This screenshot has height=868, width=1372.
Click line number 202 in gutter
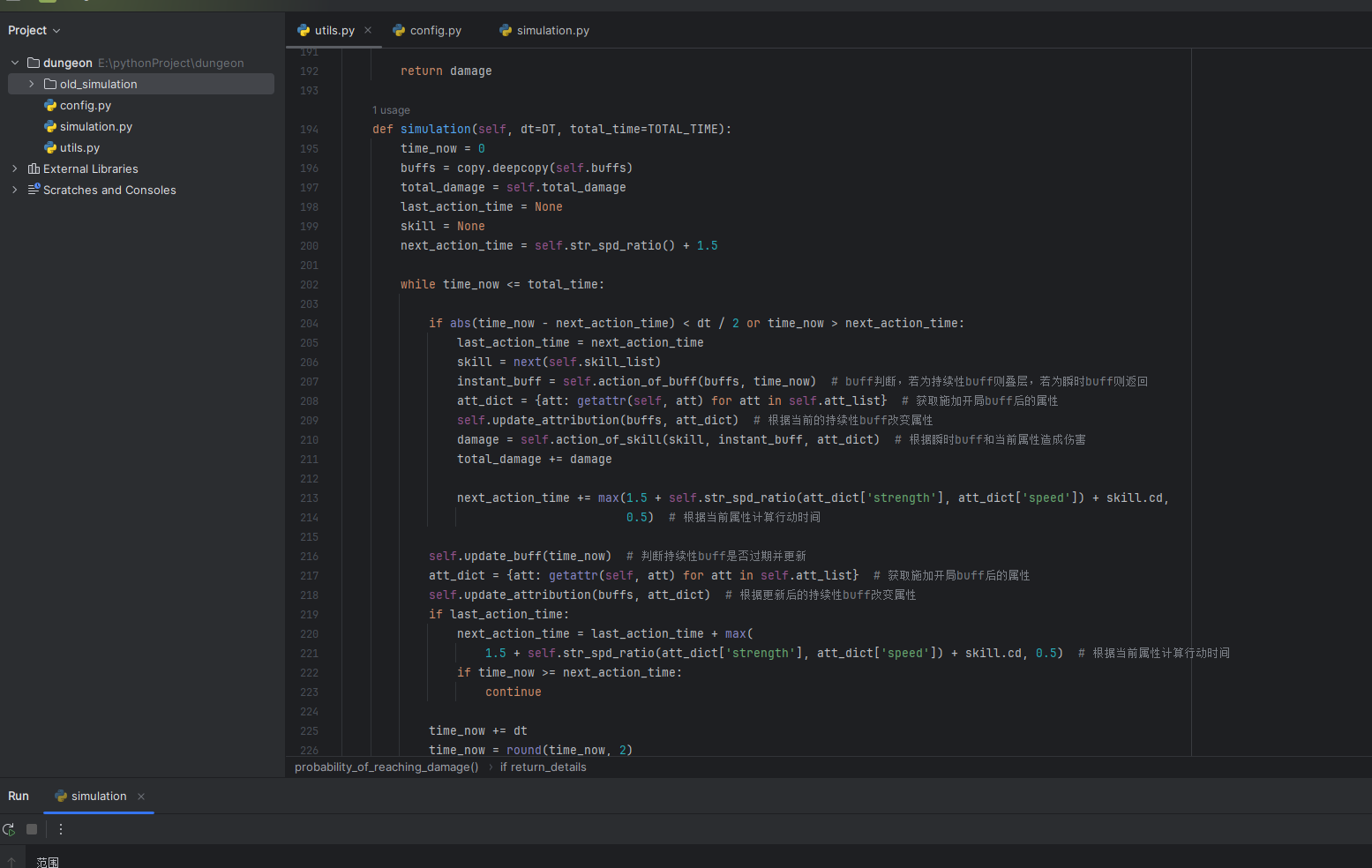[x=309, y=285]
